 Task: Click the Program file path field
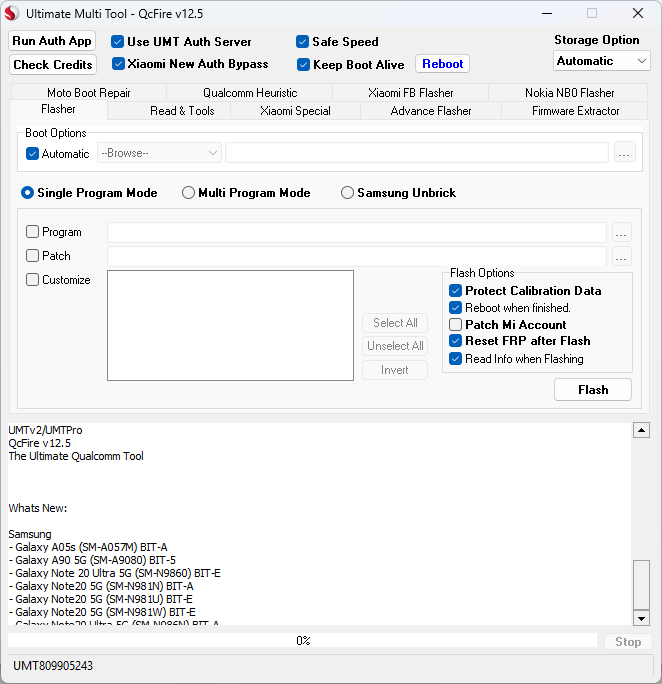point(356,232)
